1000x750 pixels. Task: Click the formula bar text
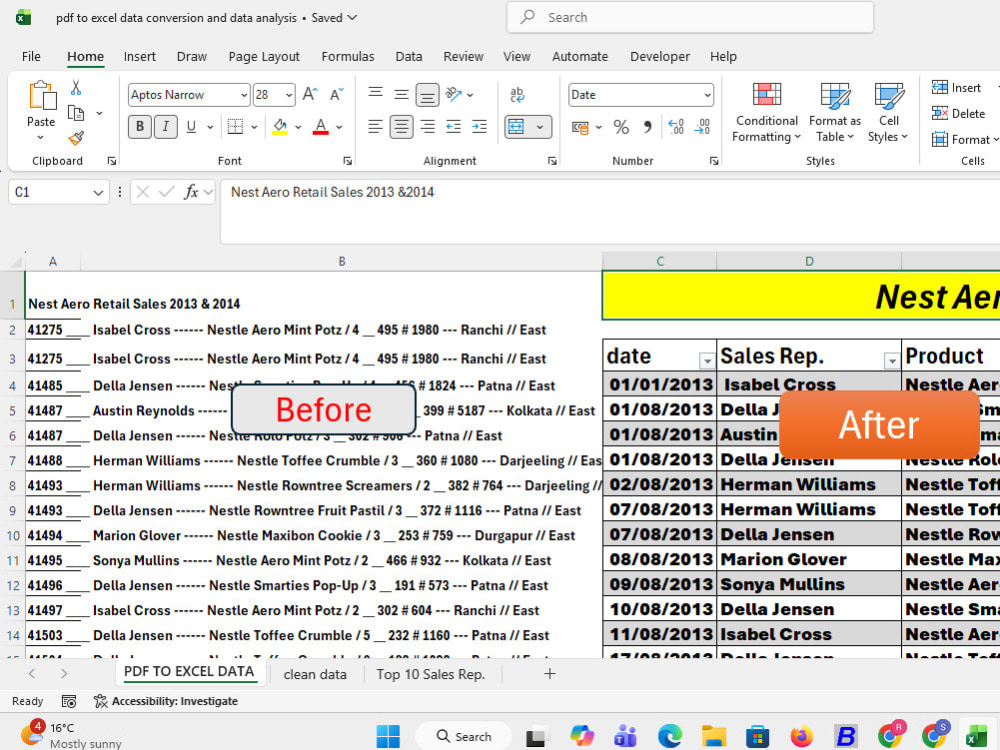coord(332,192)
